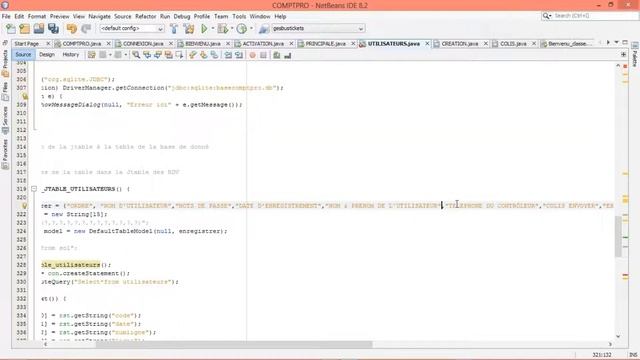640x360 pixels.
Task: Click Find Previous Occurrence icon
Action: click(147, 55)
